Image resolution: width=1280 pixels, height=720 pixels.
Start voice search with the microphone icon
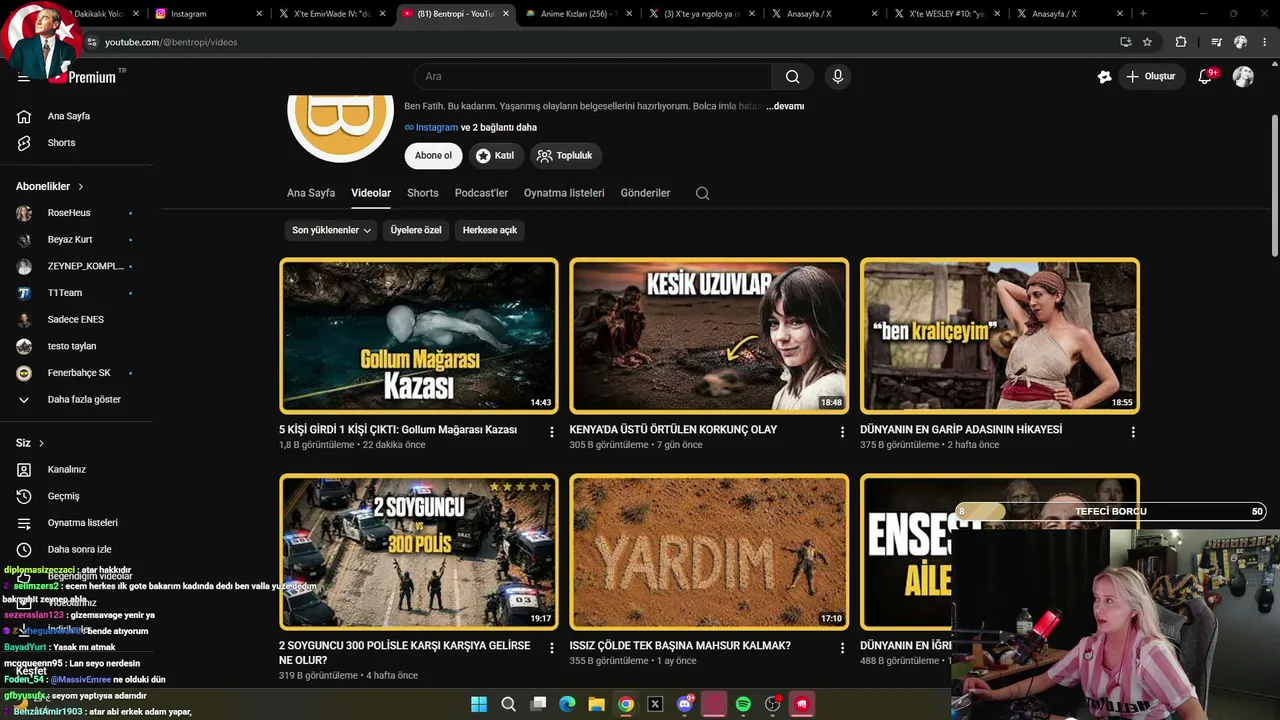pos(838,77)
